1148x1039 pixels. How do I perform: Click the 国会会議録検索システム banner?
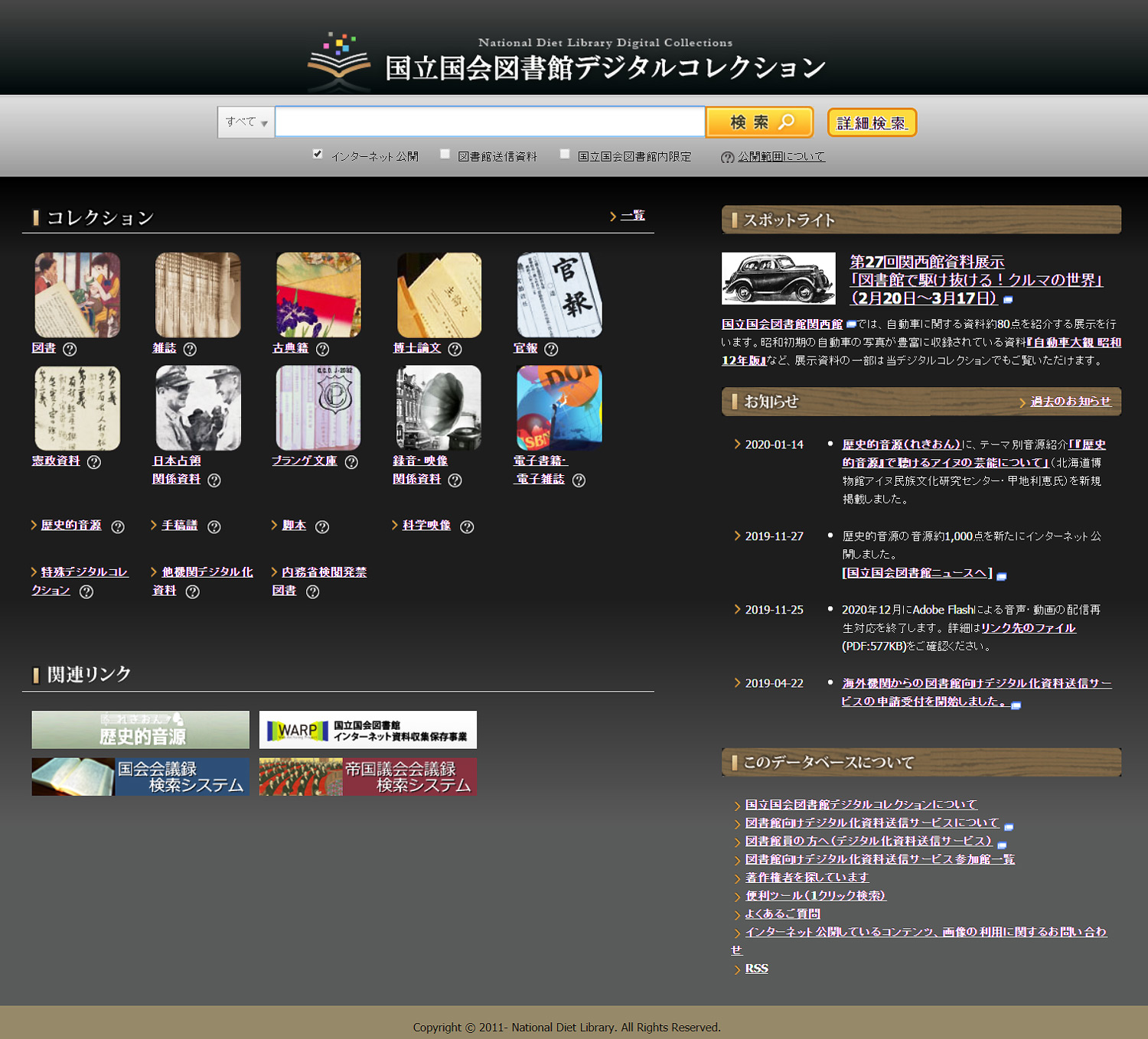141,777
